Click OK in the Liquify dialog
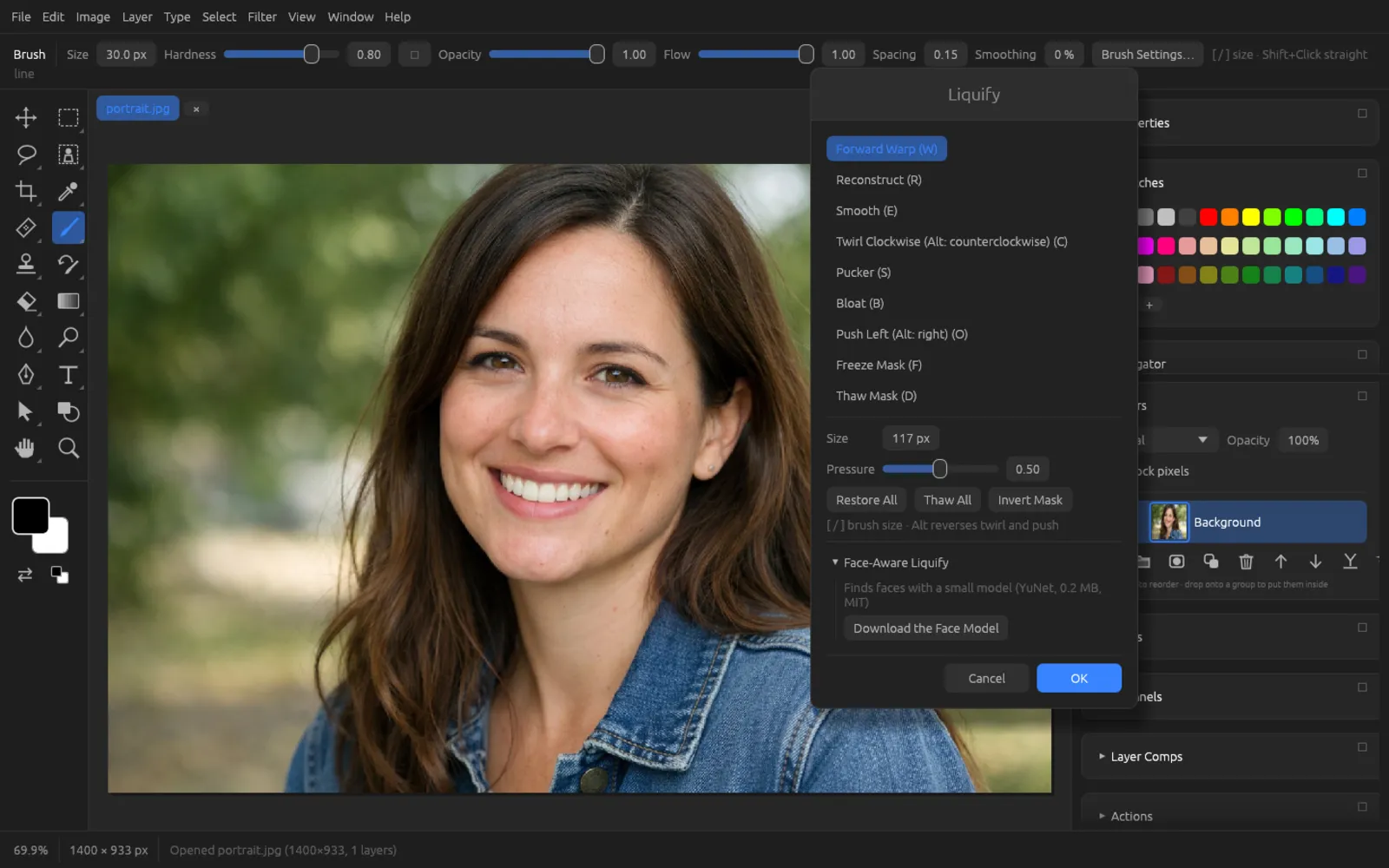This screenshot has height=868, width=1389. click(x=1079, y=678)
